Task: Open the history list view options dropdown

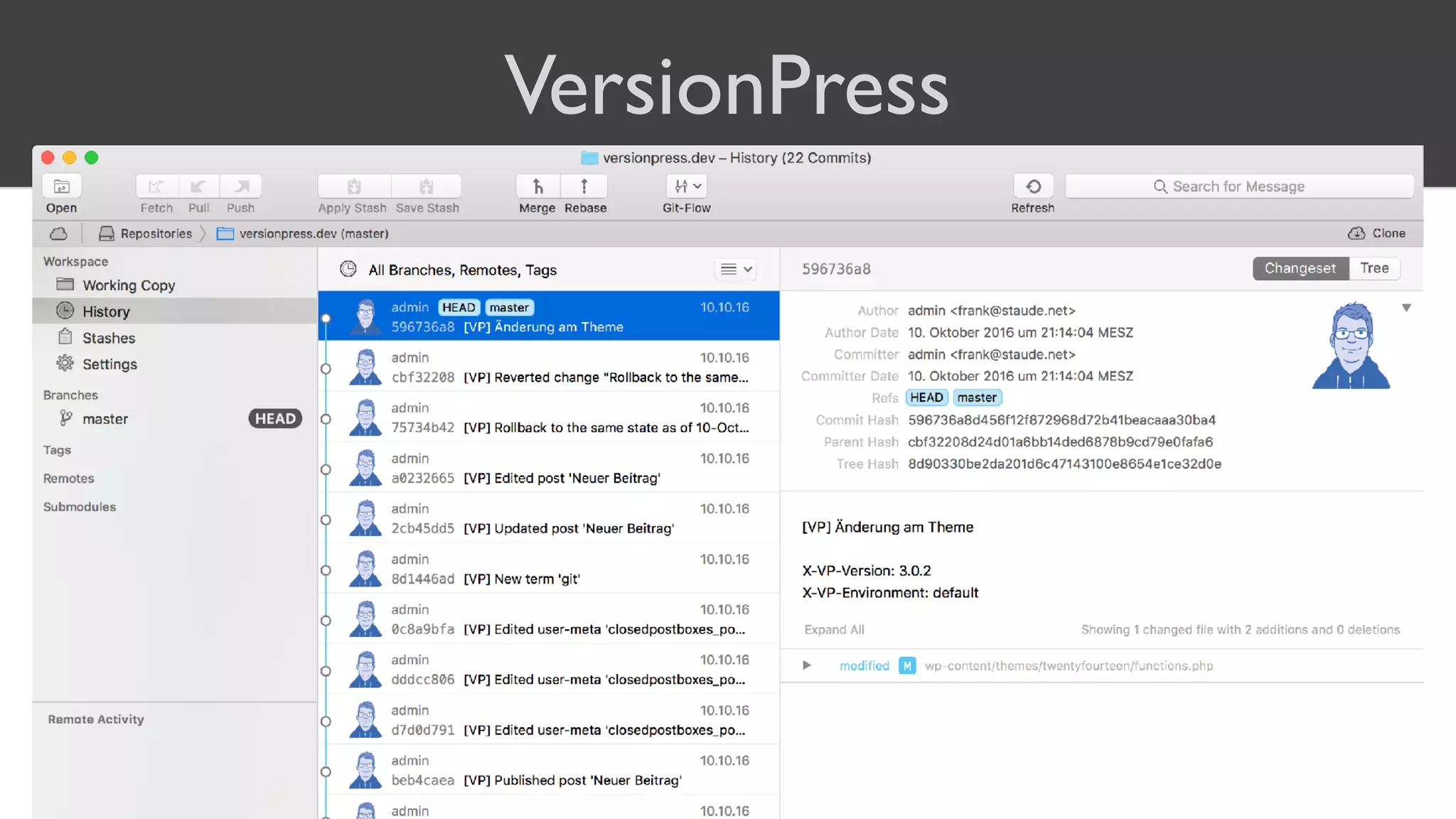Action: (x=736, y=269)
